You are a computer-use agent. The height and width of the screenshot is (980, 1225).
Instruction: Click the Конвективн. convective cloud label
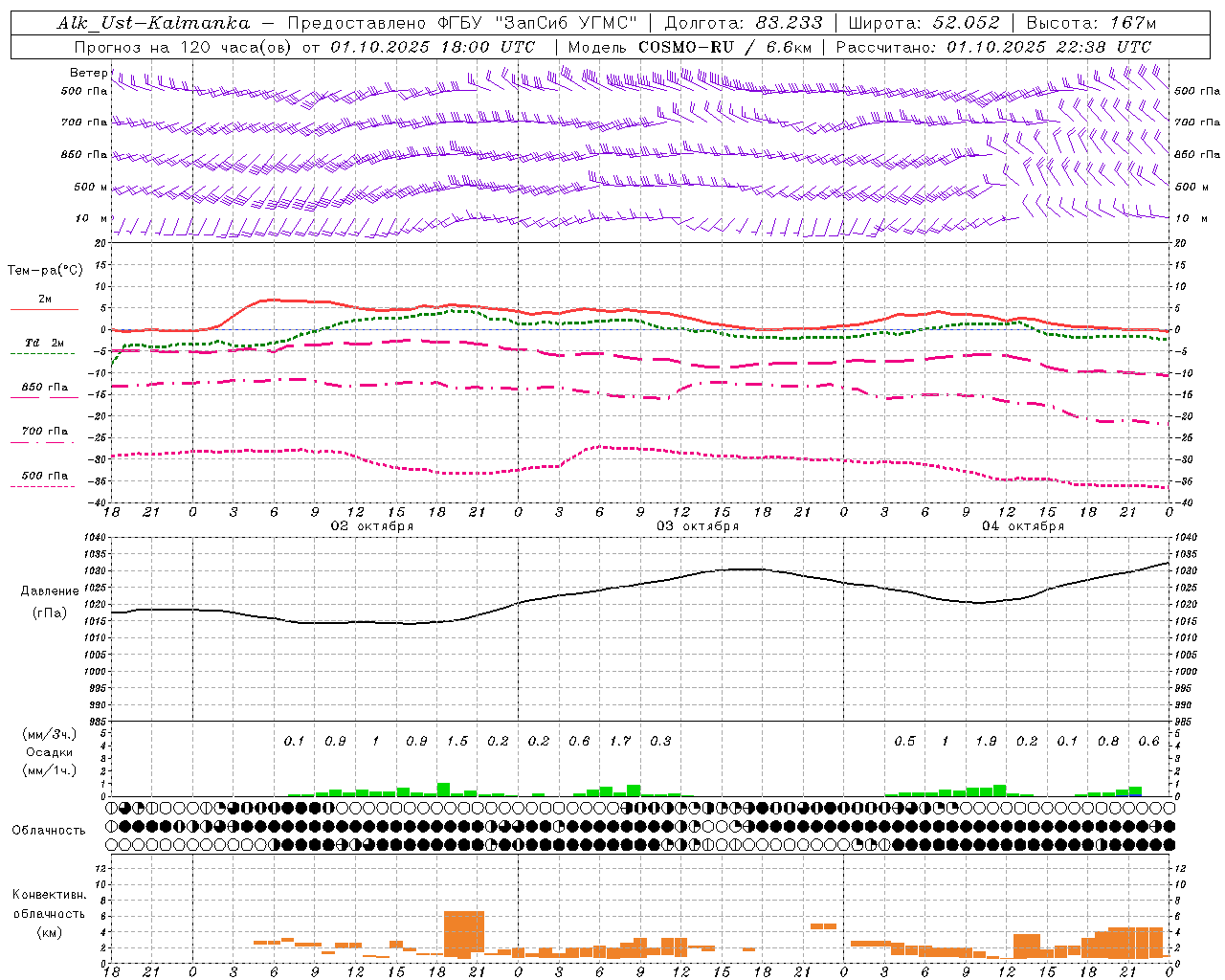coord(49,895)
